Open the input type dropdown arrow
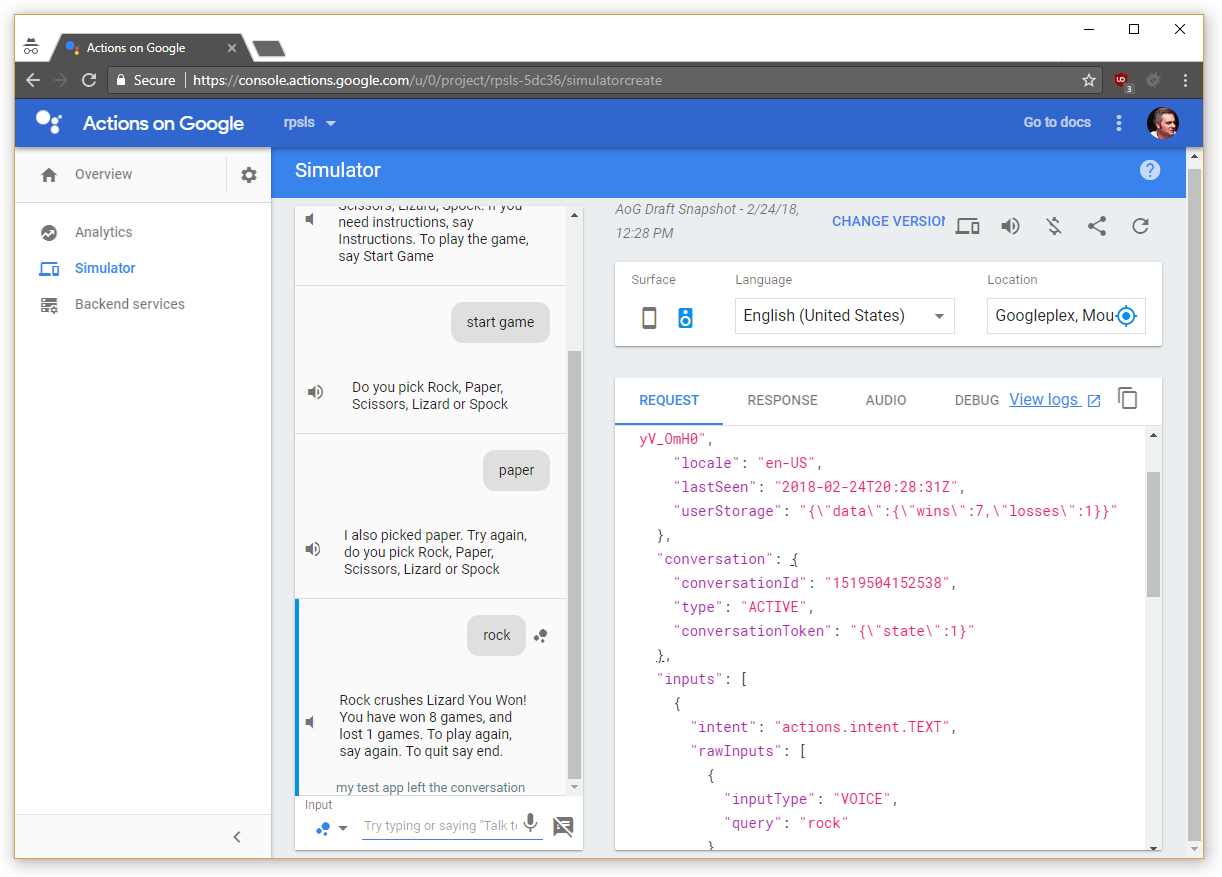Image resolution: width=1222 pixels, height=877 pixels. coord(343,828)
